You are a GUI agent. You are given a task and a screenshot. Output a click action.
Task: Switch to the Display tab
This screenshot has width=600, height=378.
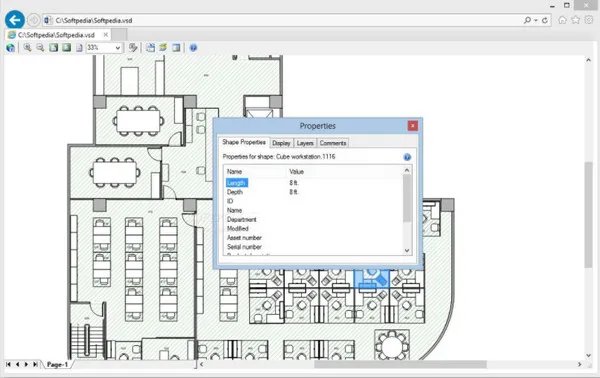click(281, 143)
